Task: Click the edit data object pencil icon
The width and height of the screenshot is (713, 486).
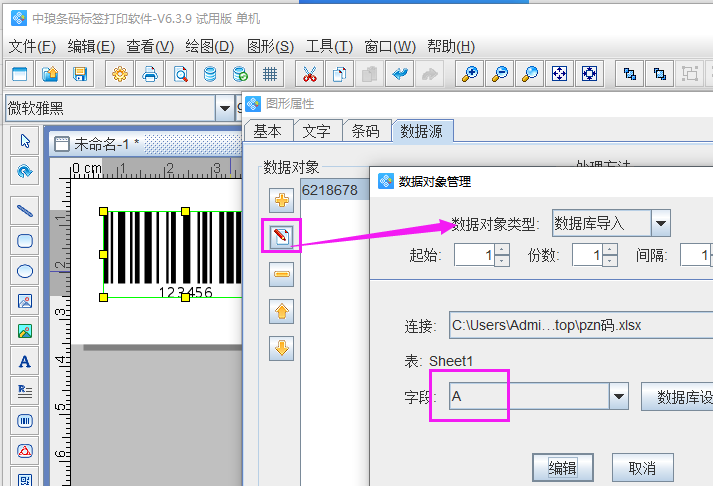Action: pos(282,237)
